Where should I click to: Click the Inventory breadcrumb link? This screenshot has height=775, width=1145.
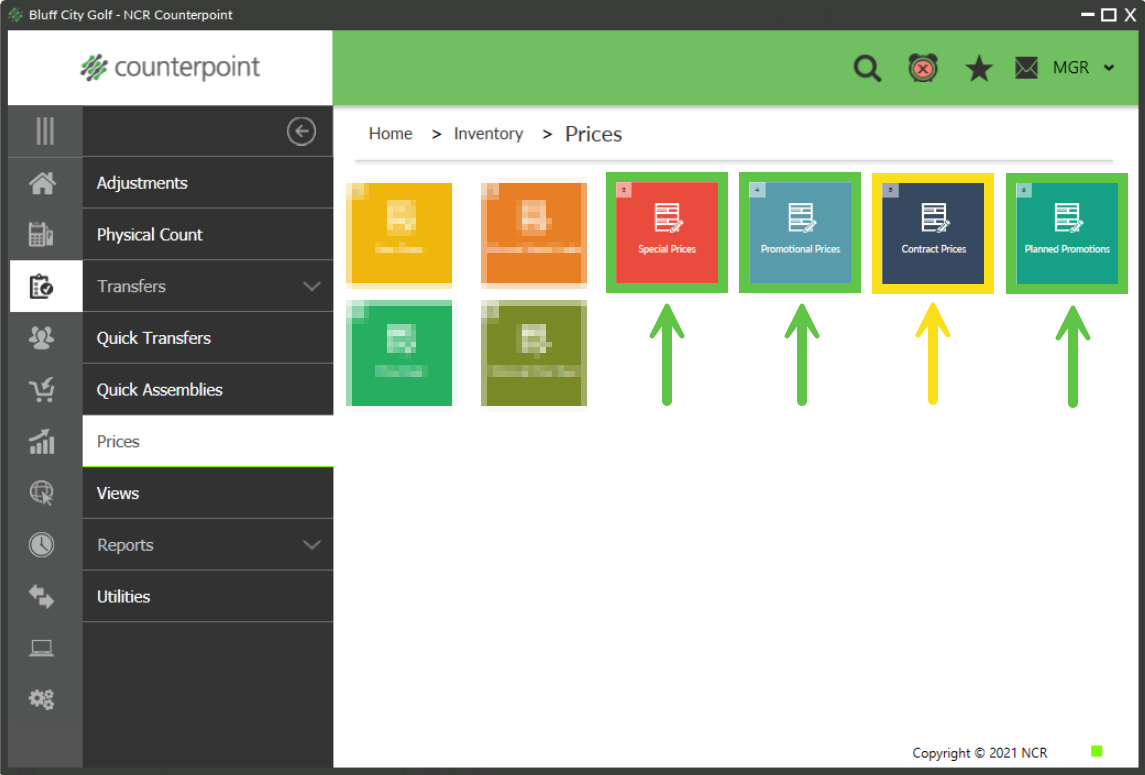(489, 134)
